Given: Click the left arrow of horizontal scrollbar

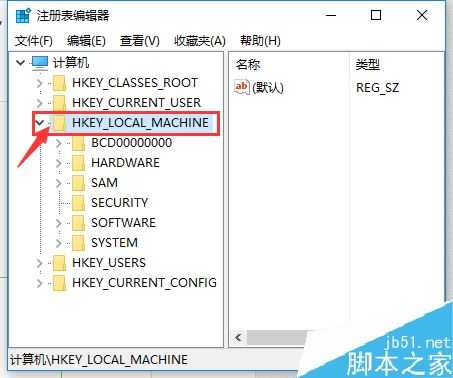Looking at the screenshot, I should (x=238, y=337).
